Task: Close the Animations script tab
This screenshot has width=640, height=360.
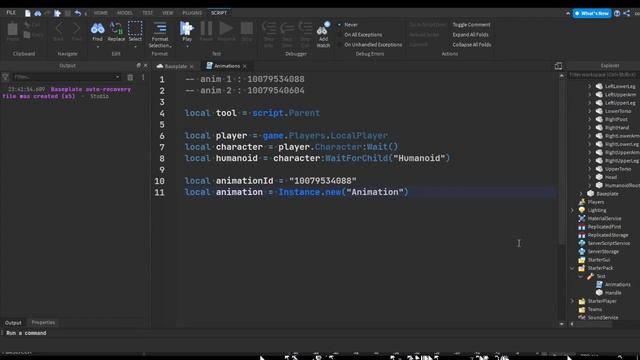Action: 244,66
